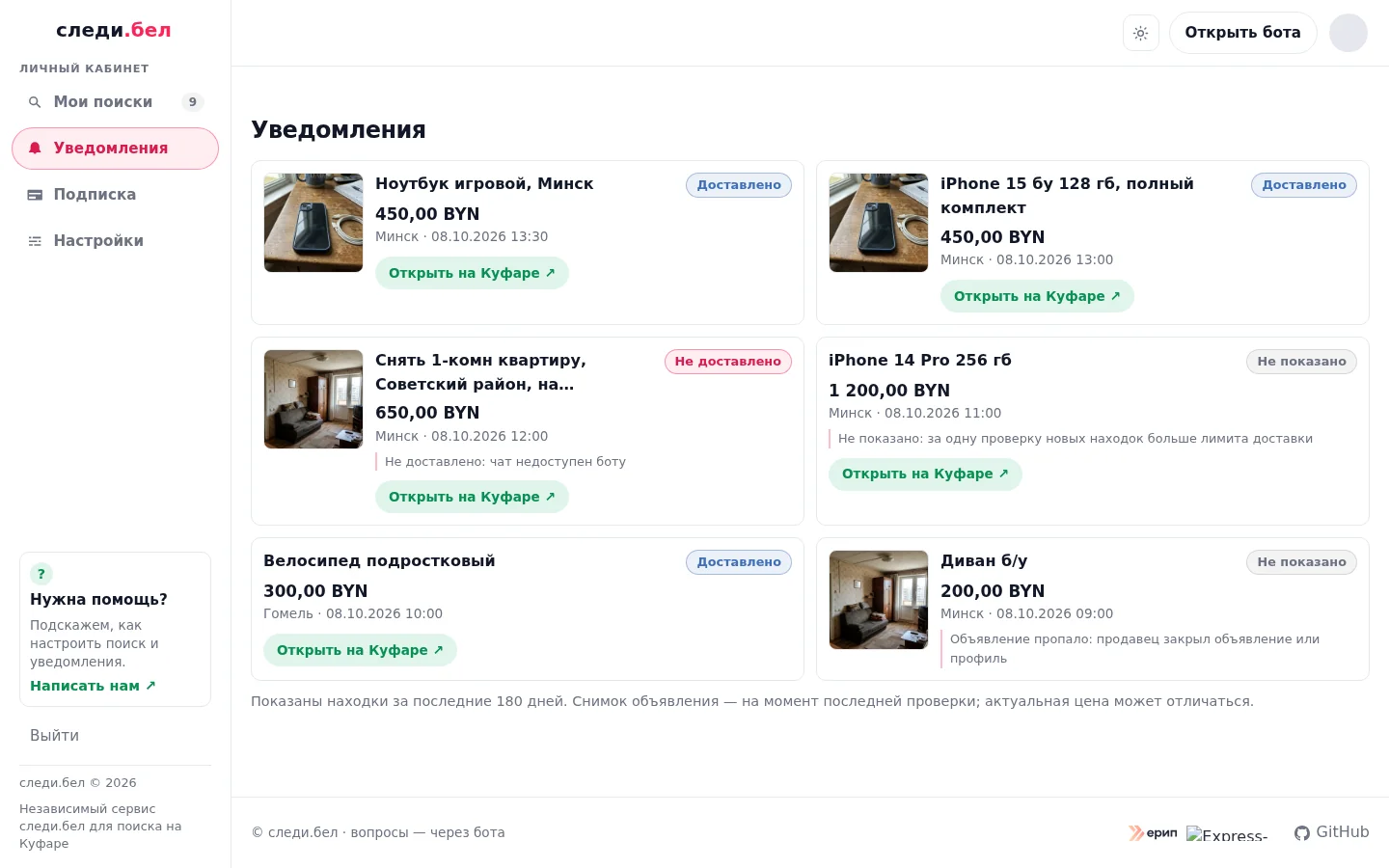Click the Написать нам link

click(x=93, y=686)
